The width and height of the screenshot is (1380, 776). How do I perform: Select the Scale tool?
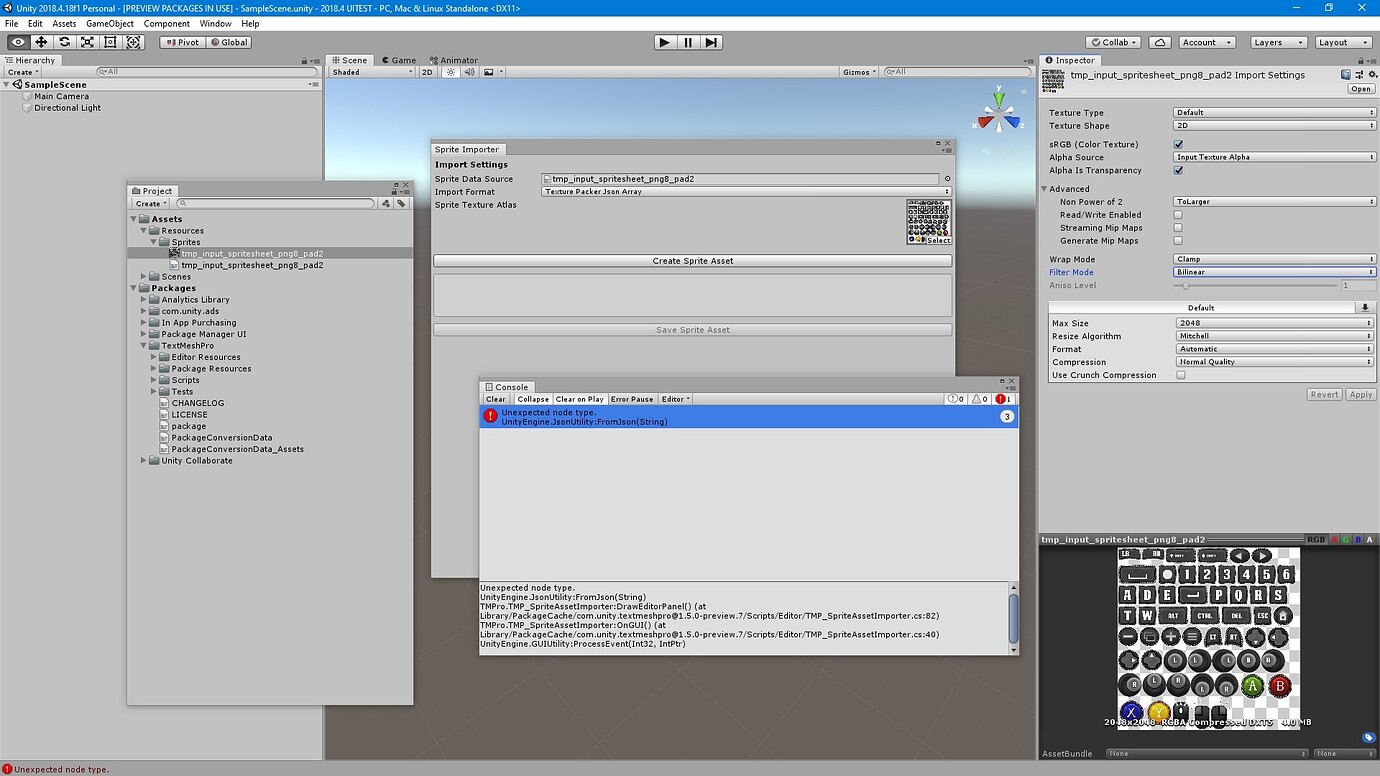[86, 42]
